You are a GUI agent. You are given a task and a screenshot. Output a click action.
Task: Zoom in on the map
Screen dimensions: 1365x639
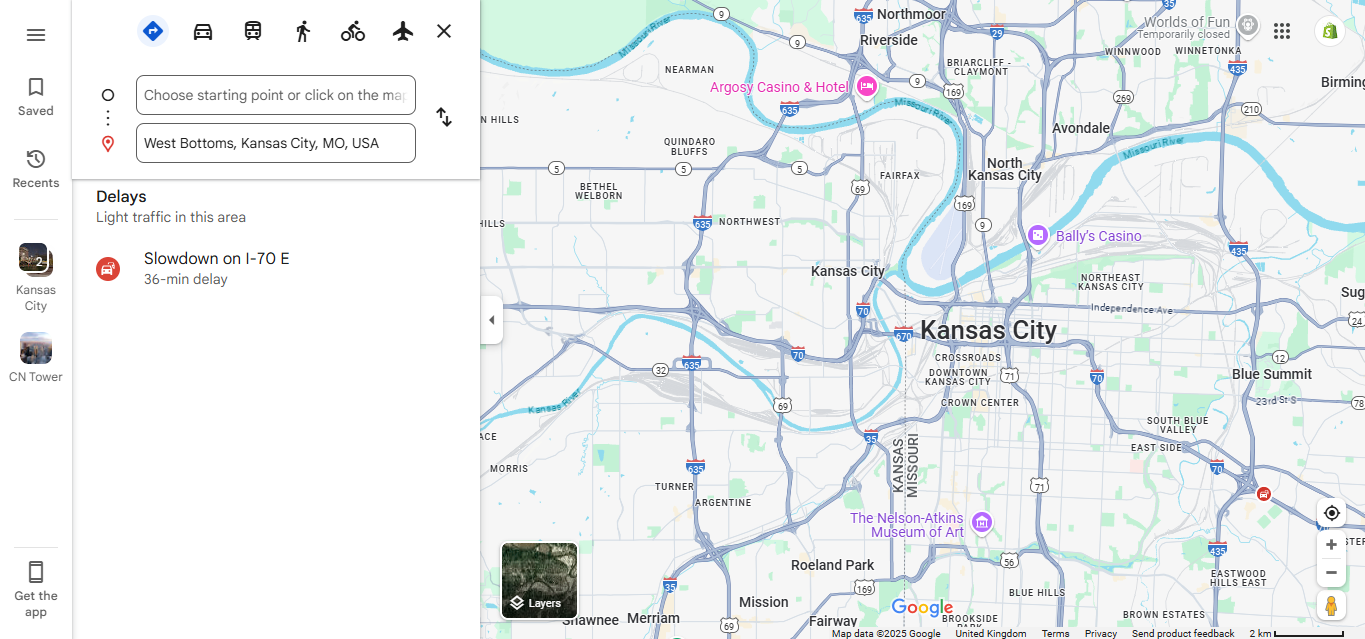1331,545
